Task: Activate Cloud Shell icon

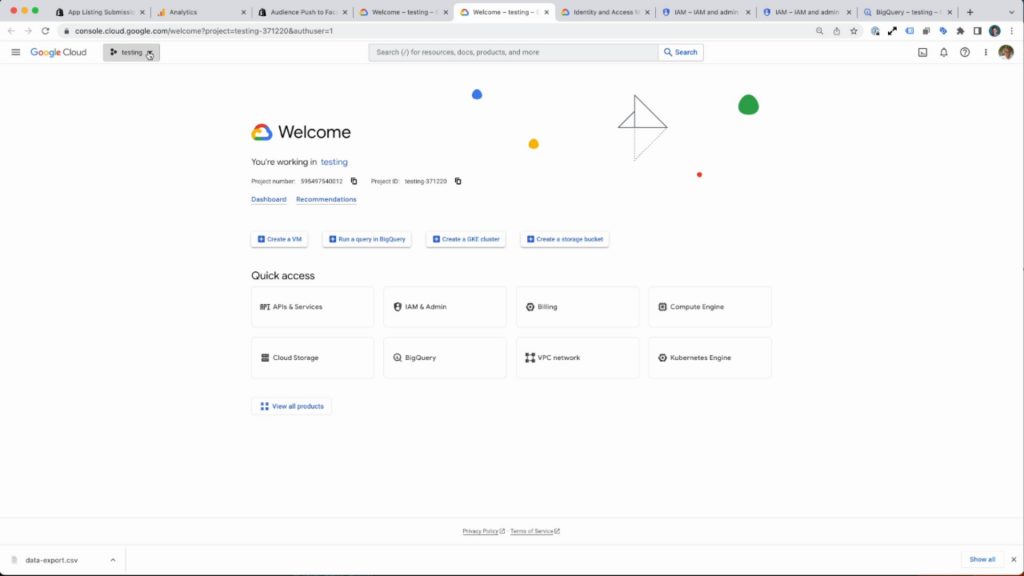Action: 923,52
